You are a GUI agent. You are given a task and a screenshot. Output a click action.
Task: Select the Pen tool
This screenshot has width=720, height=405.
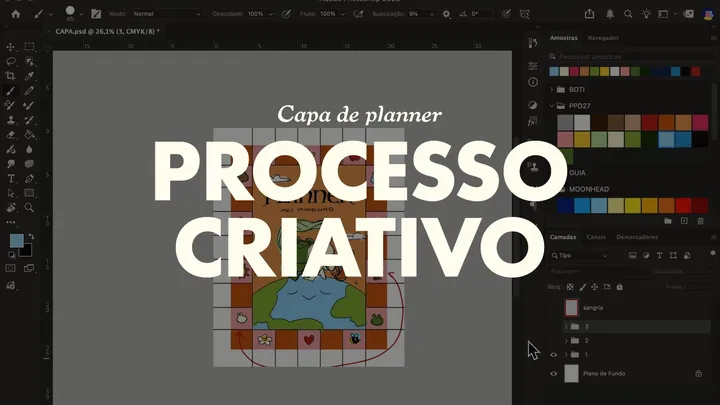[29, 179]
